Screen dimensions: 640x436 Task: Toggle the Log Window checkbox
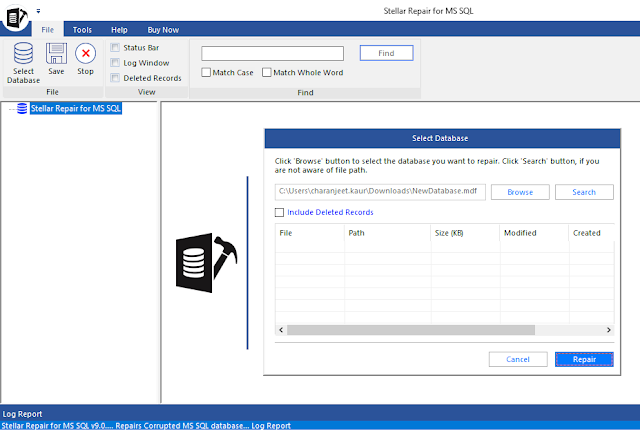tap(116, 63)
